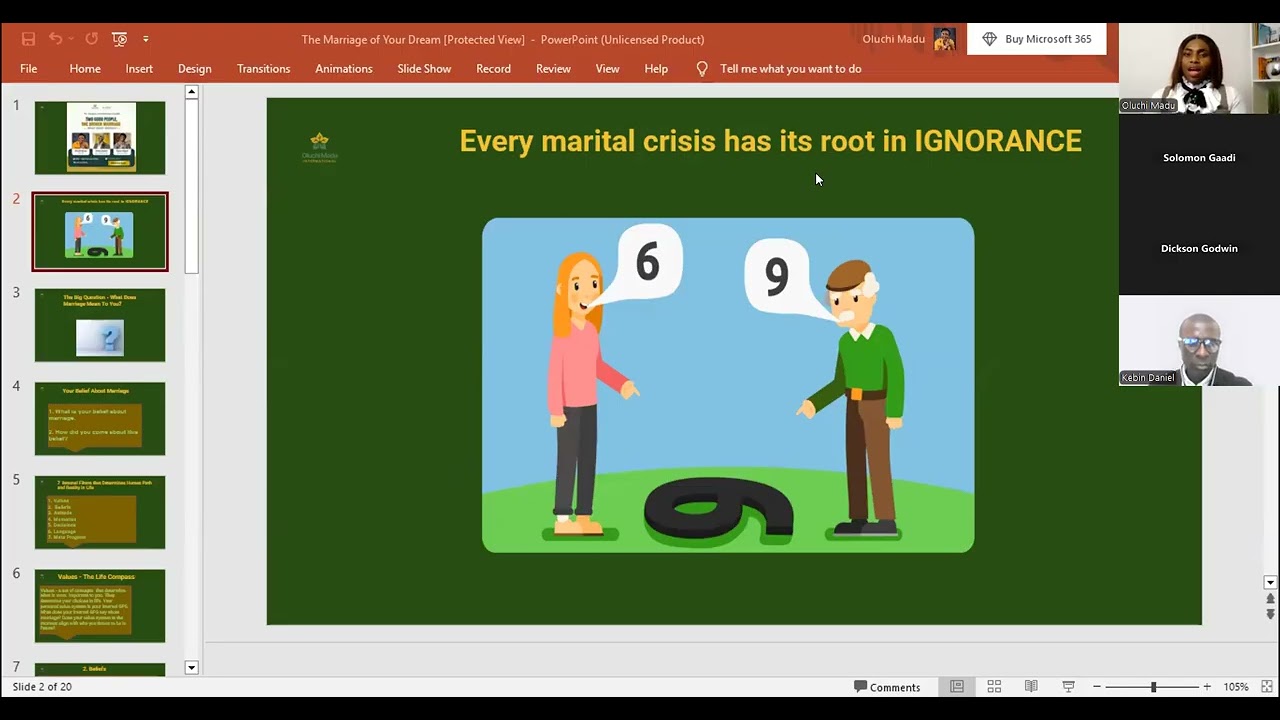This screenshot has width=1280, height=720.
Task: Select slide 1 thumbnail
Action: 100,138
